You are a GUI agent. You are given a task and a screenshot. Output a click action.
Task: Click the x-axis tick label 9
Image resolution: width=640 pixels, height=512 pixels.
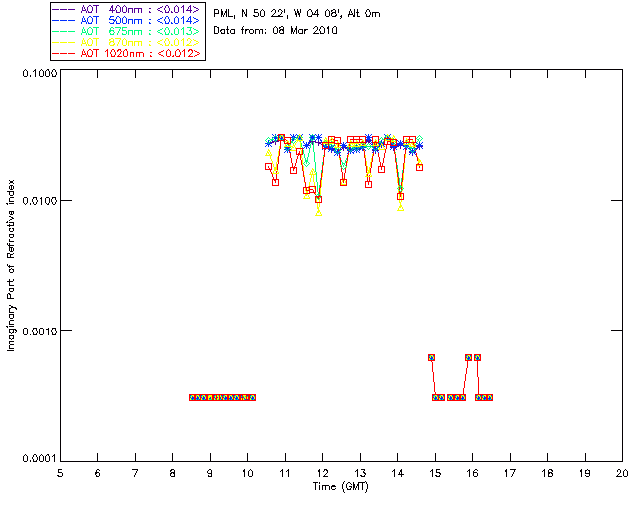tap(210, 473)
